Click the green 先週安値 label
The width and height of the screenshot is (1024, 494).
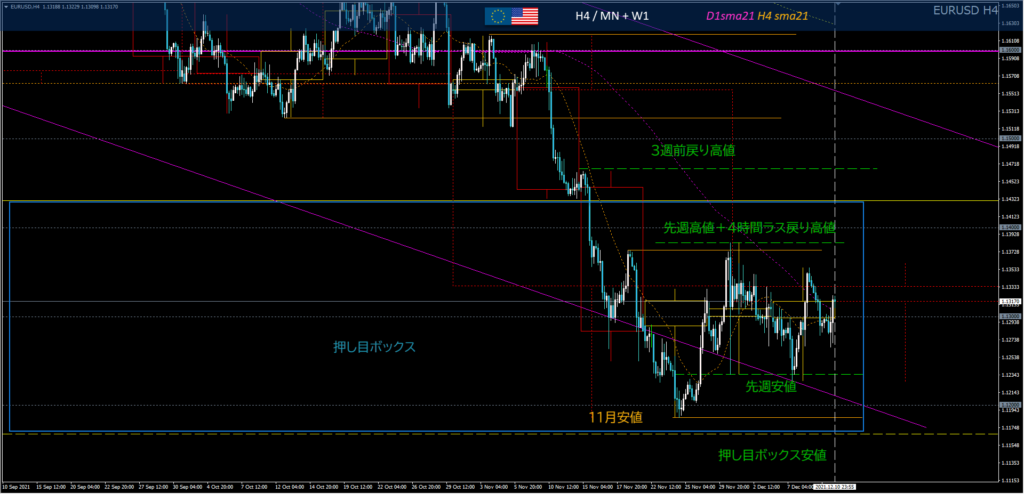771,386
